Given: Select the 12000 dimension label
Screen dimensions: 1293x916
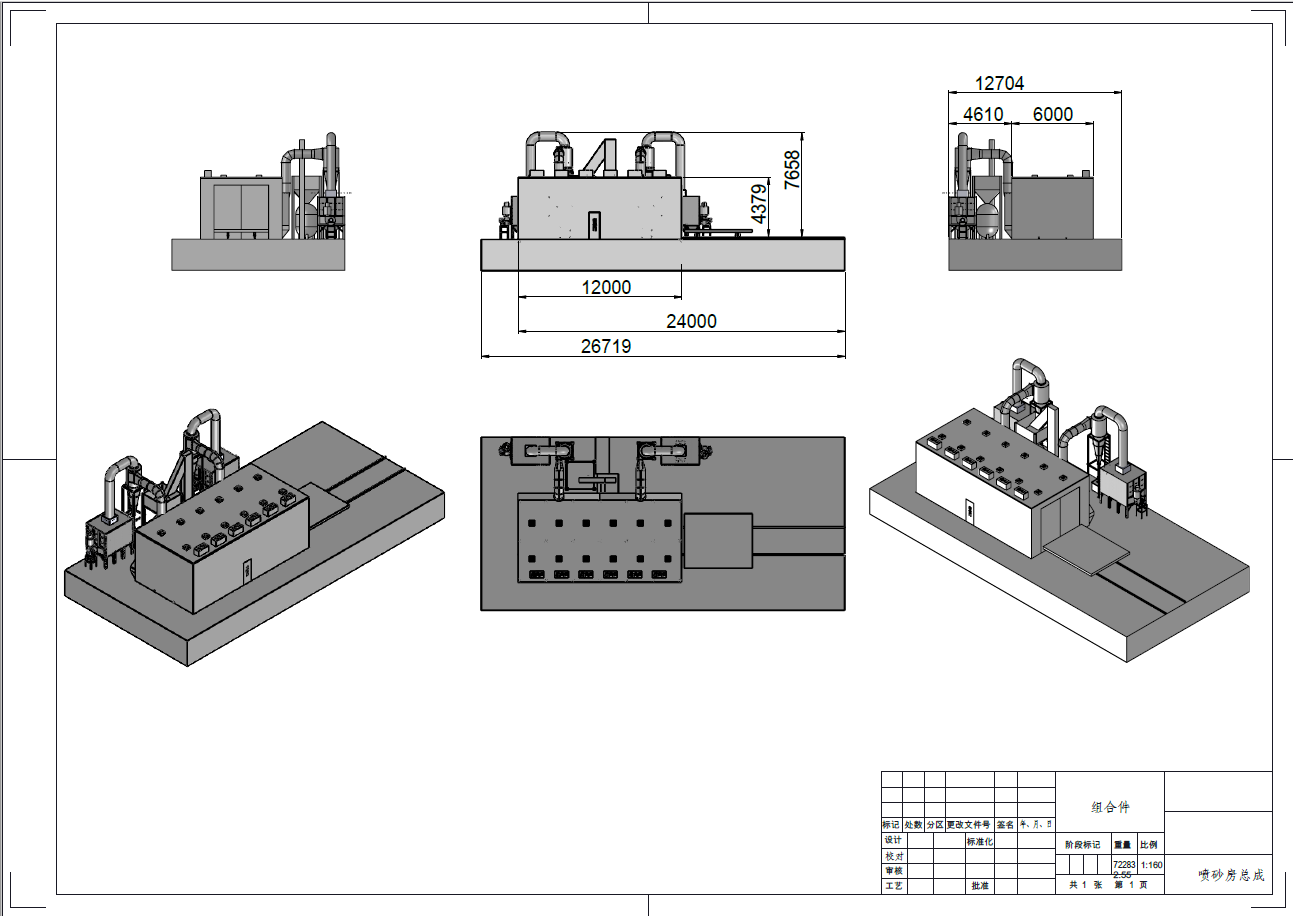Looking at the screenshot, I should (606, 287).
